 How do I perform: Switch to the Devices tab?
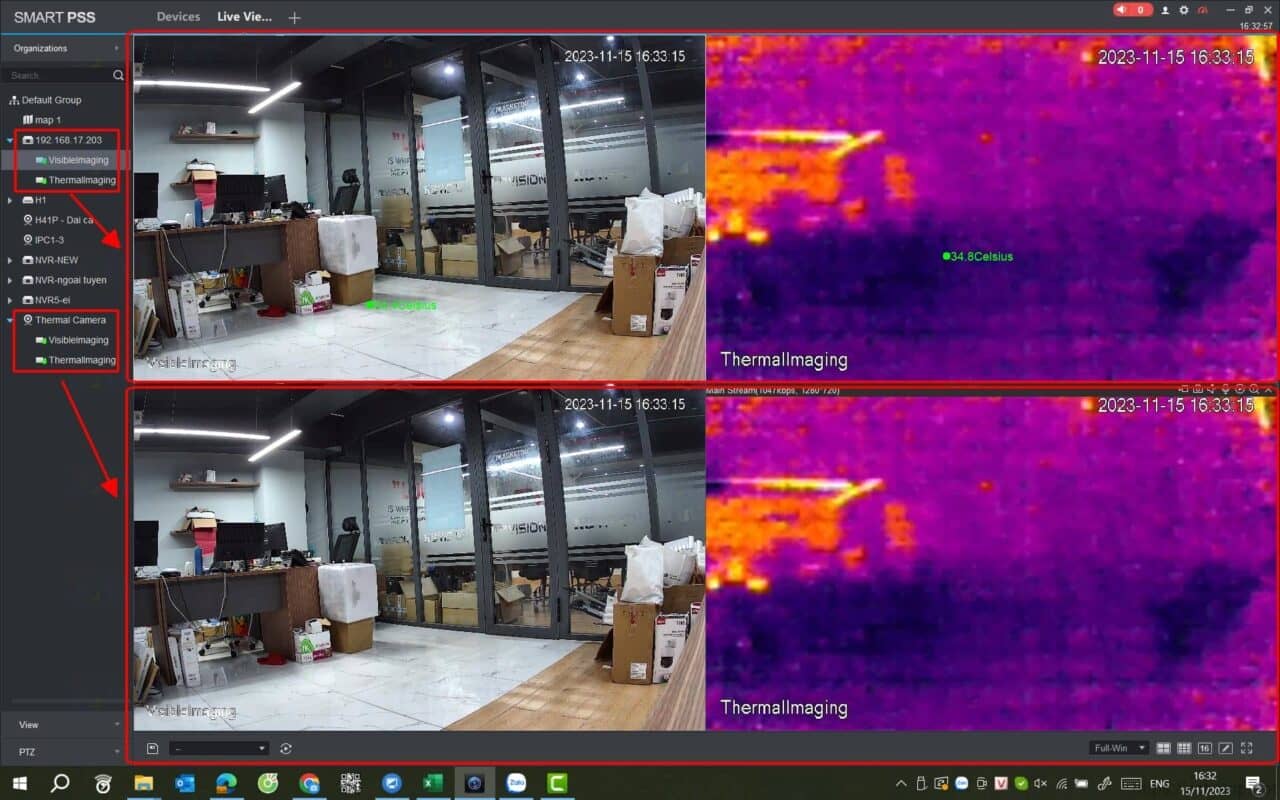(x=178, y=17)
